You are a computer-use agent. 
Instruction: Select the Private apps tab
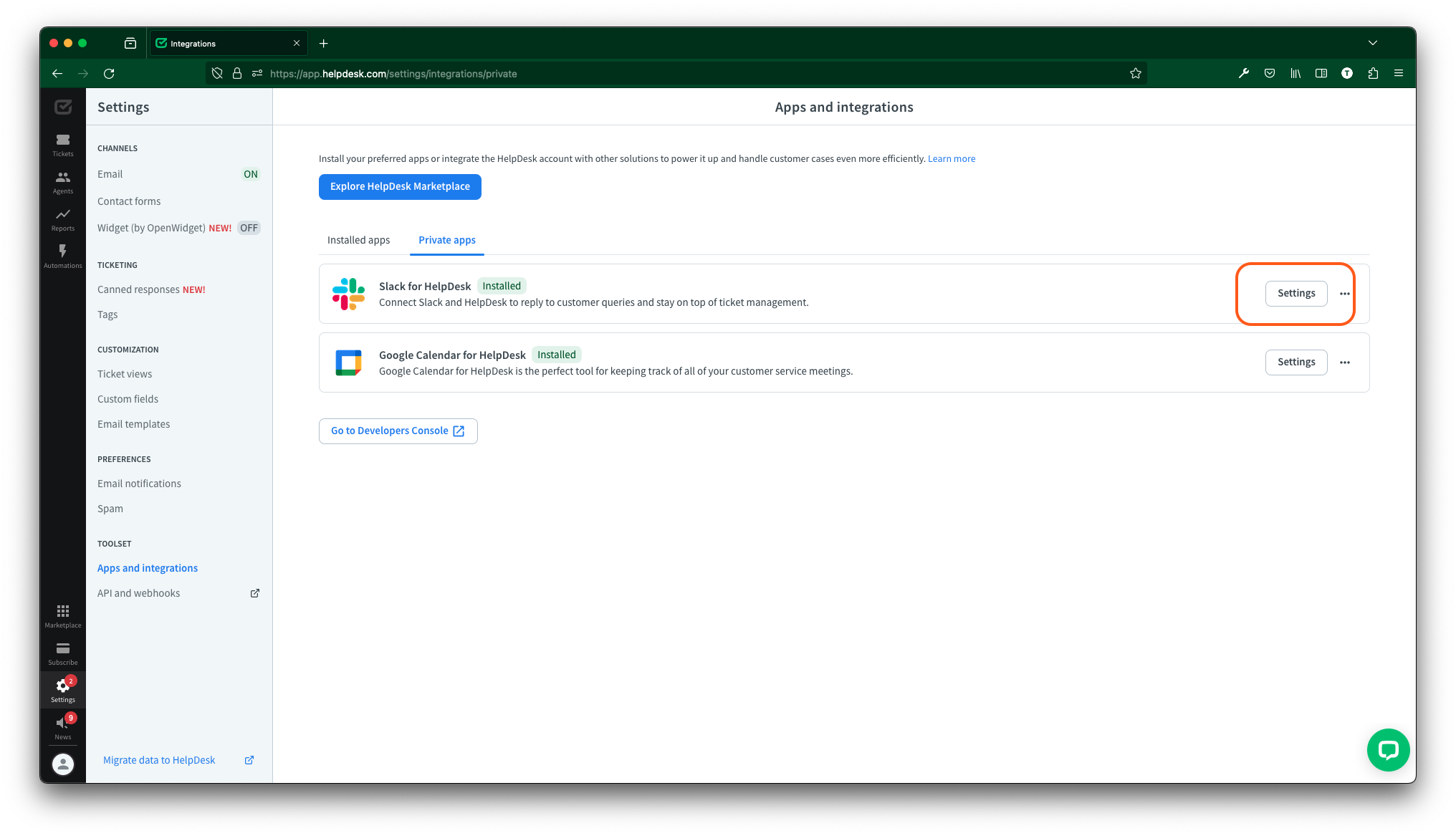click(447, 240)
